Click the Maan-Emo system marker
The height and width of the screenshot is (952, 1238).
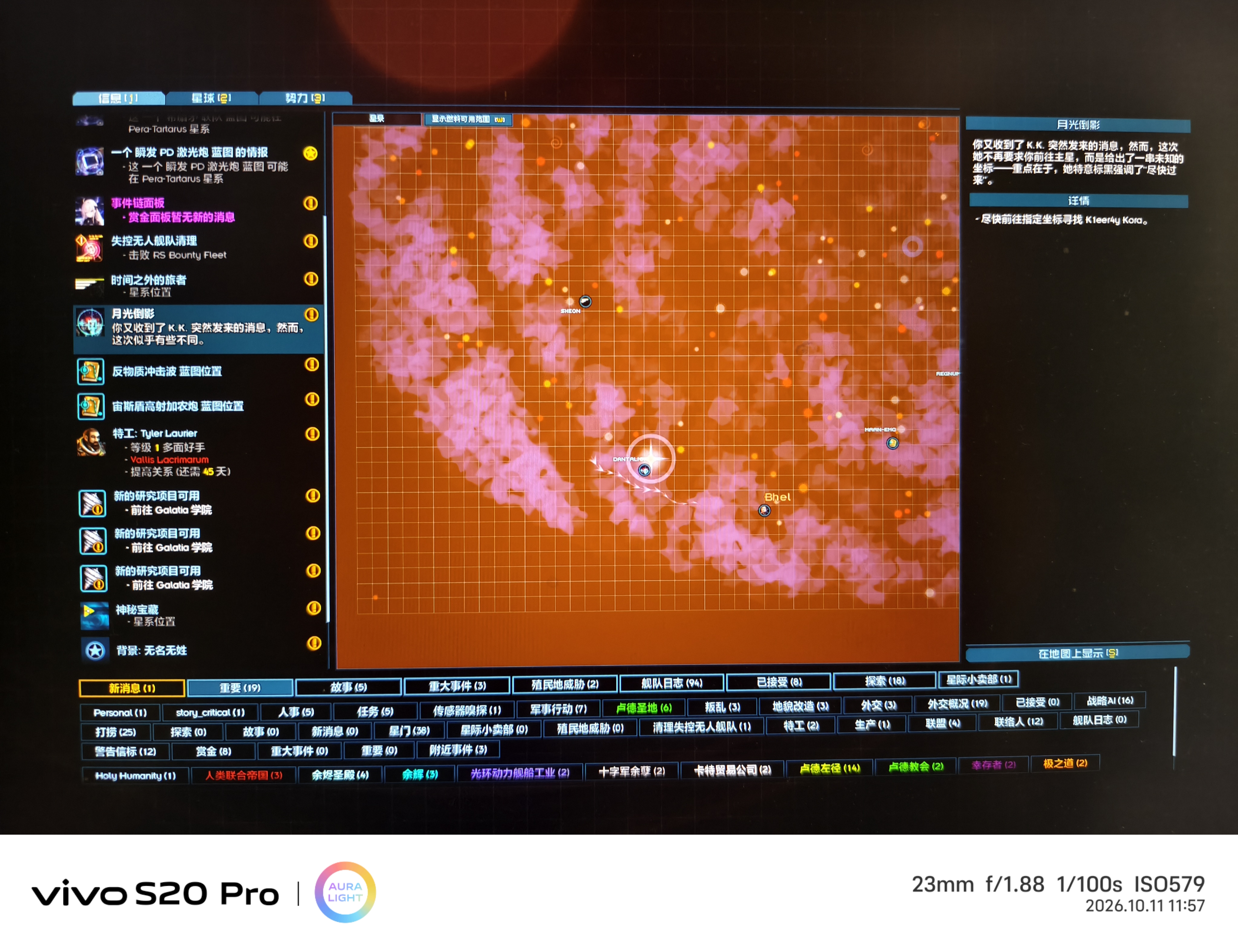coord(893,443)
